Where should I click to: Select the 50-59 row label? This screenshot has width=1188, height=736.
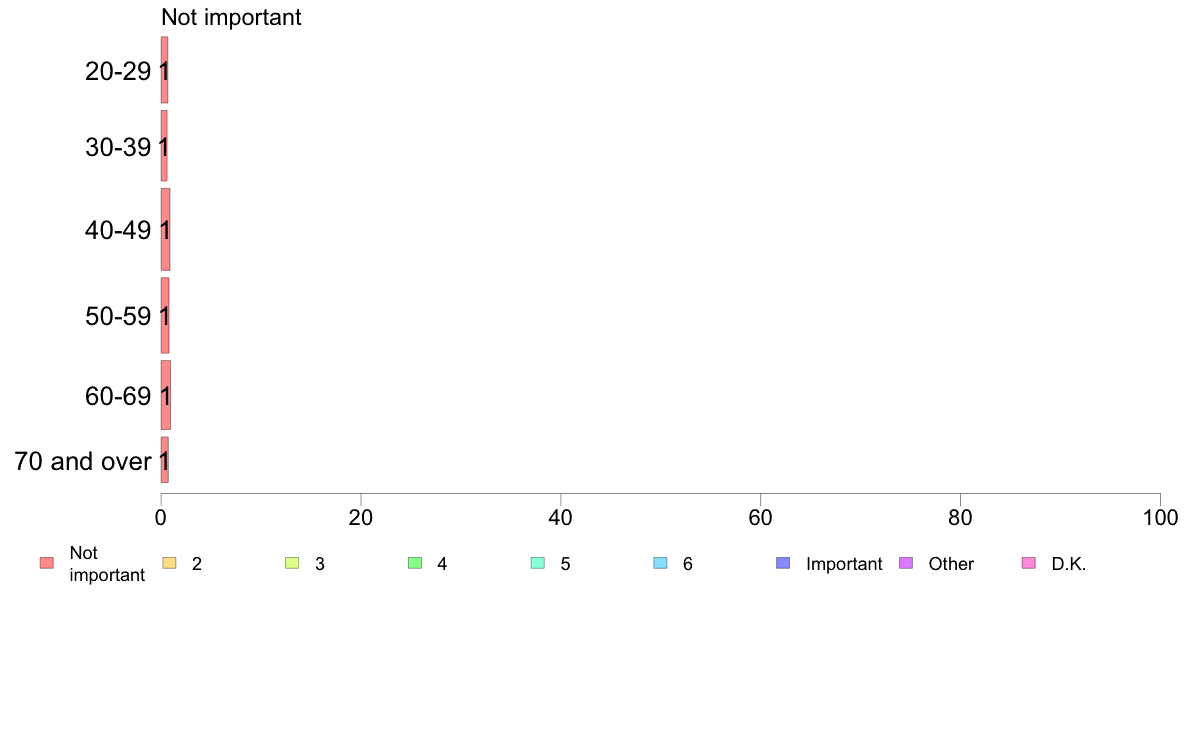pyautogui.click(x=118, y=316)
